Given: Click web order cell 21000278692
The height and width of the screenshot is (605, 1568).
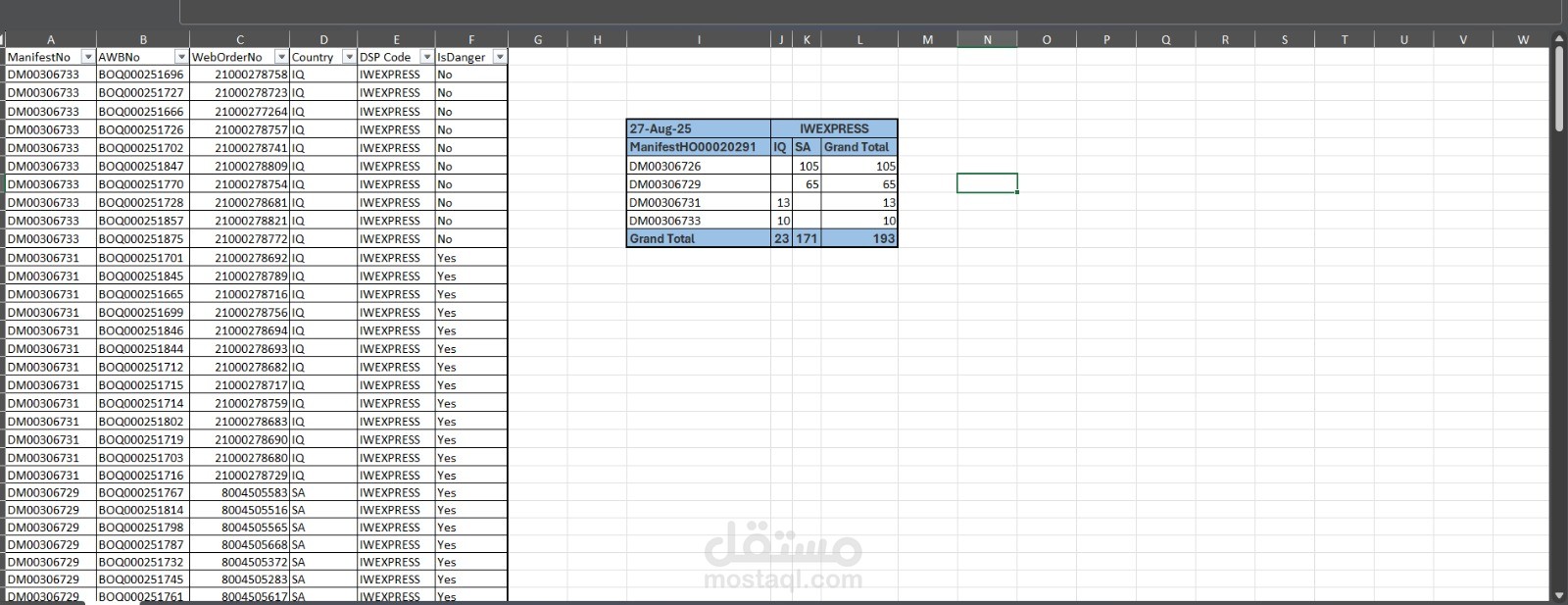Looking at the screenshot, I should point(240,258).
